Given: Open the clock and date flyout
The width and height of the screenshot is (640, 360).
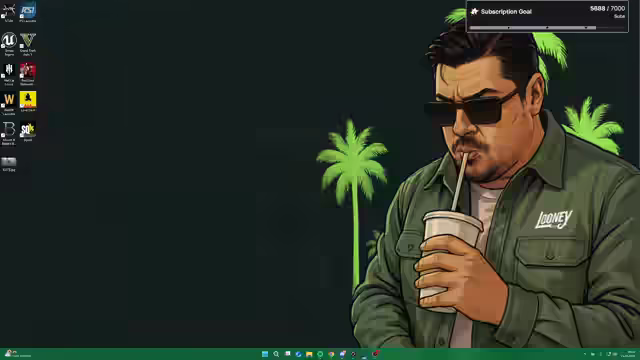Looking at the screenshot, I should coord(629,354).
